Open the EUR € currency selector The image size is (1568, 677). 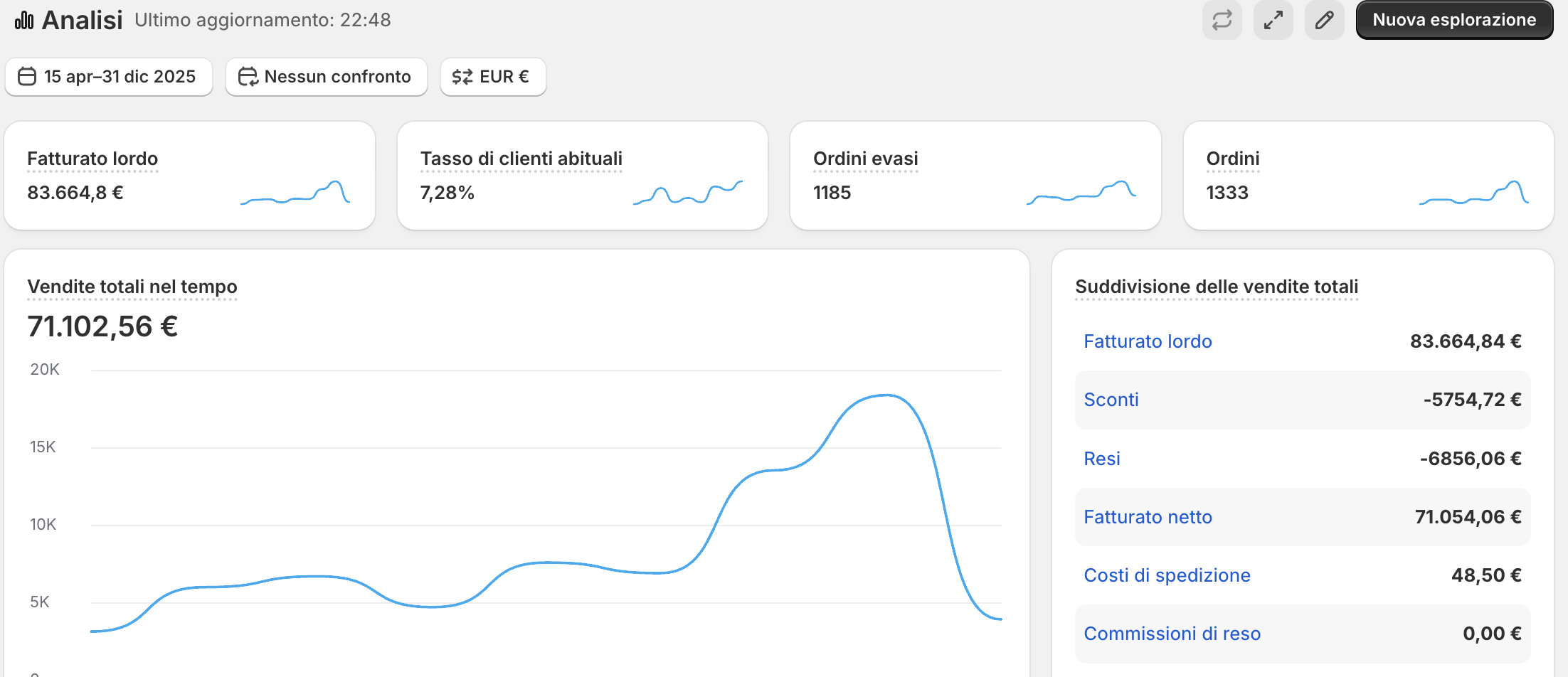point(493,76)
